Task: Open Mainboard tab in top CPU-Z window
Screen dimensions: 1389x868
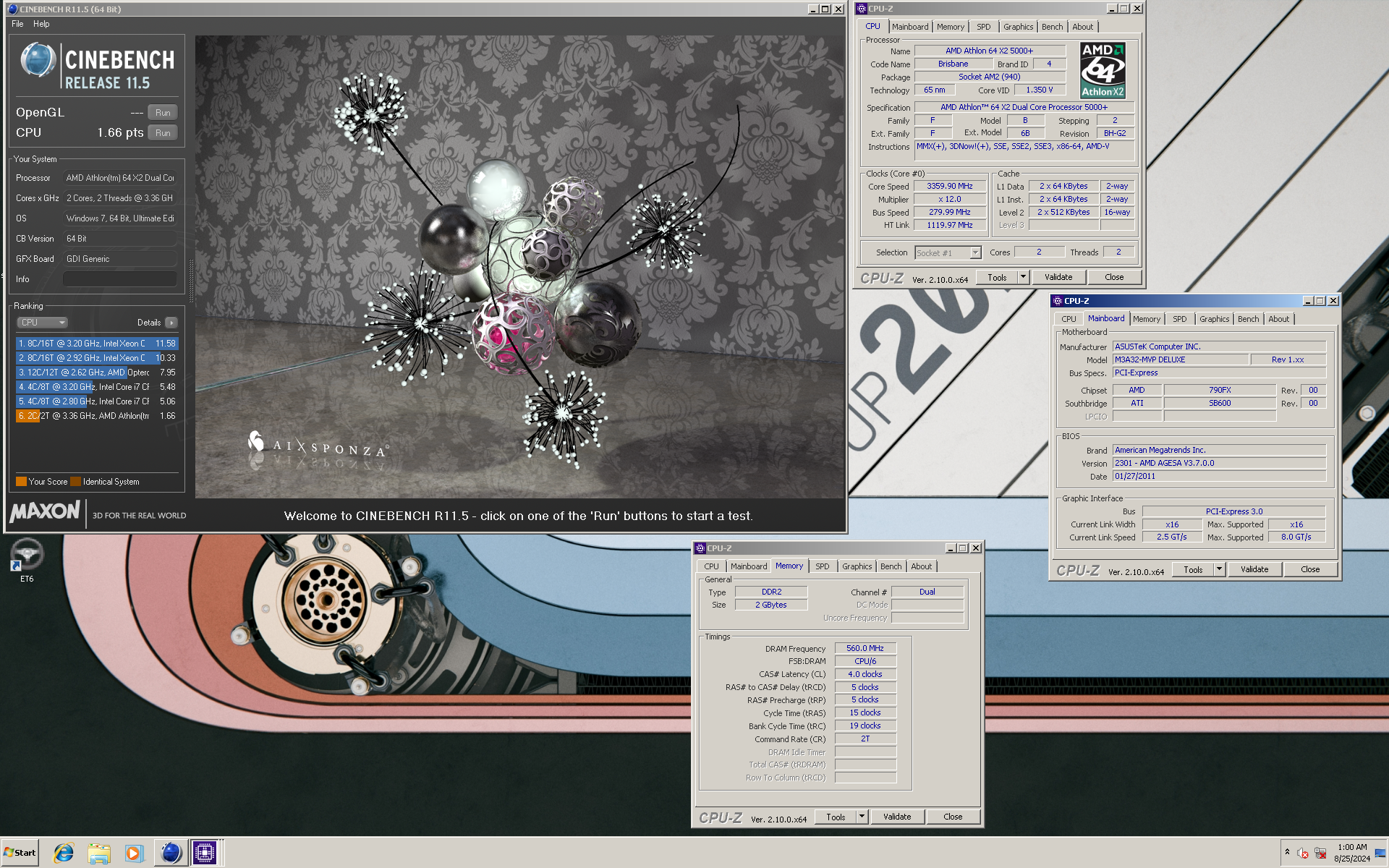Action: [909, 27]
